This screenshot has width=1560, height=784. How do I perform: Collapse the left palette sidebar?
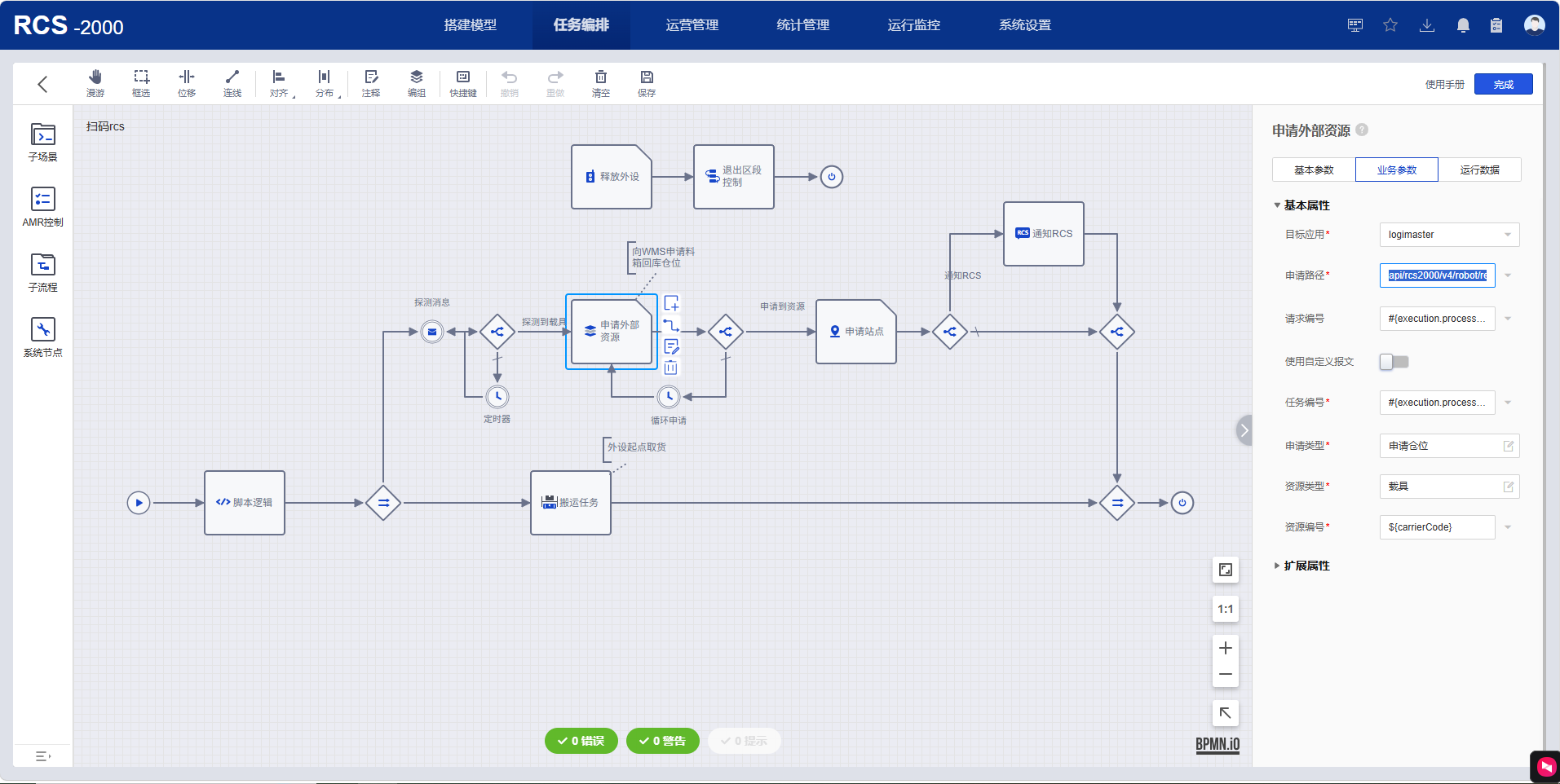coord(43,756)
